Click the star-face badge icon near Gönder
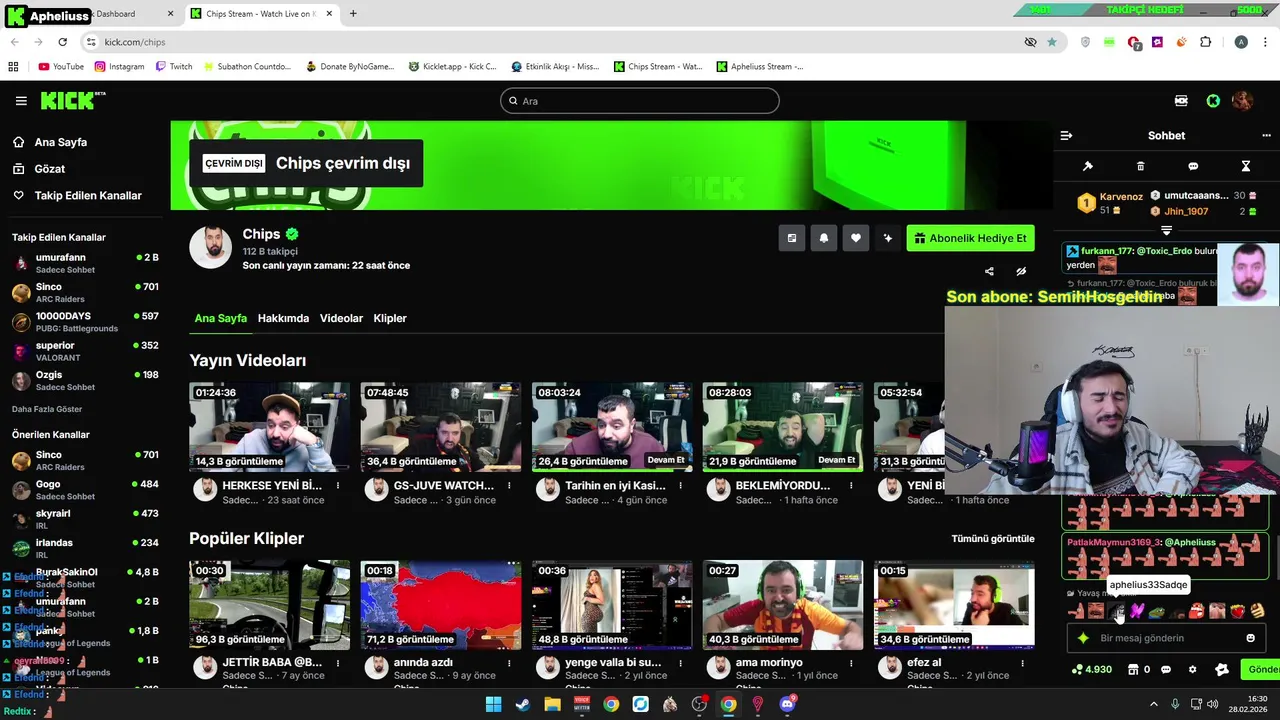Screen dimensions: 1280x720 click(x=1221, y=670)
